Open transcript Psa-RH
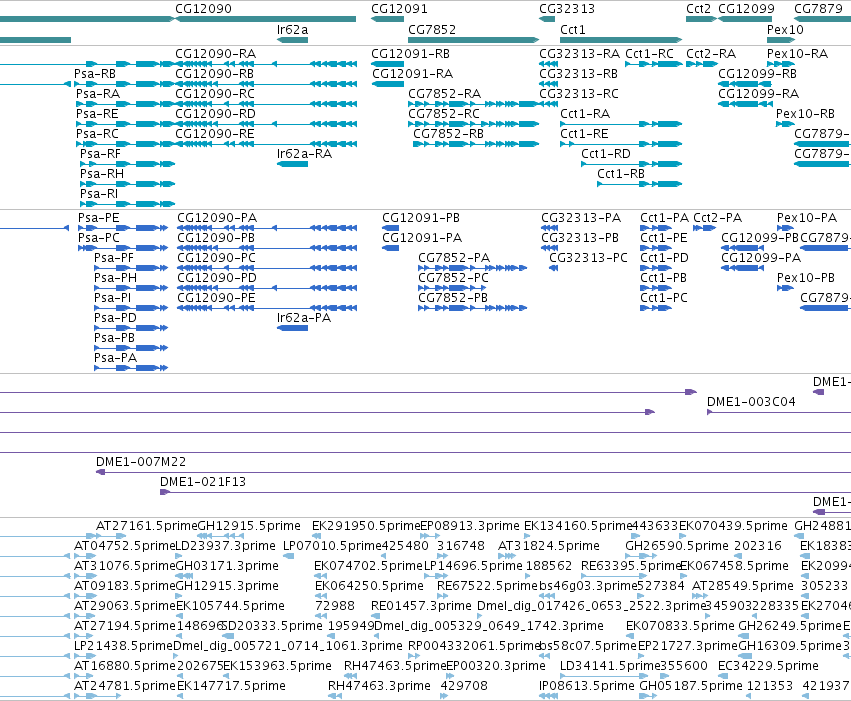851x701 pixels. click(x=101, y=174)
